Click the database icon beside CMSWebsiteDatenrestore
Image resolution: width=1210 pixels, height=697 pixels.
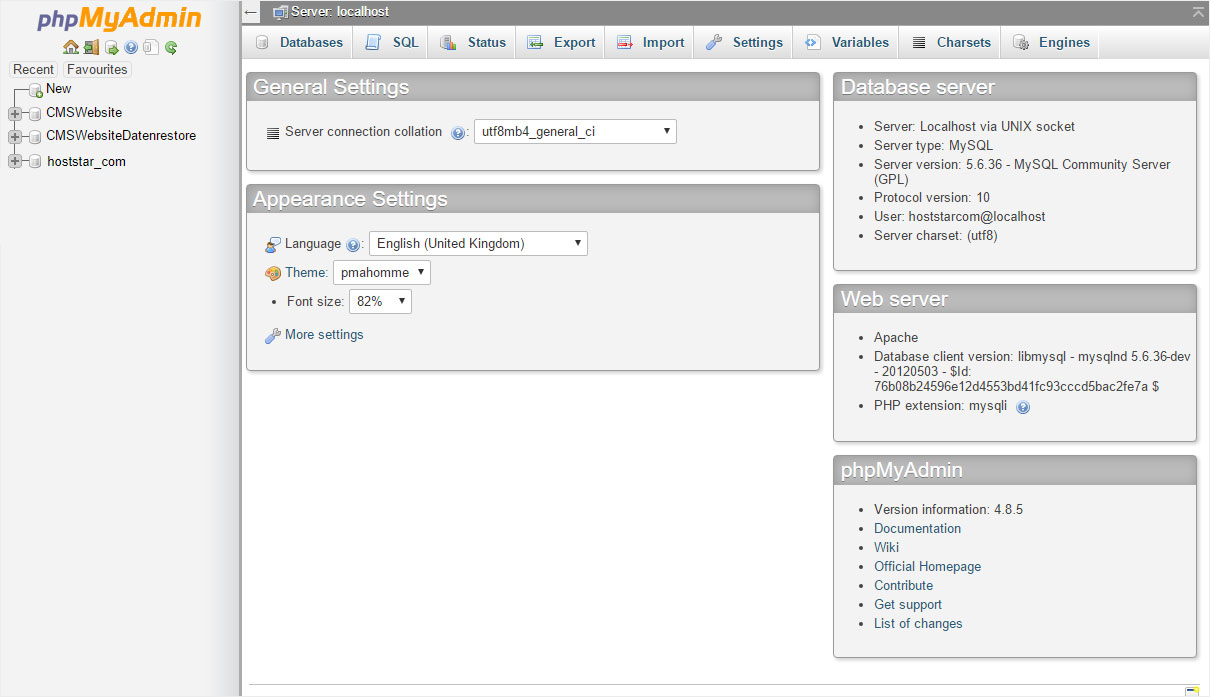(x=35, y=136)
